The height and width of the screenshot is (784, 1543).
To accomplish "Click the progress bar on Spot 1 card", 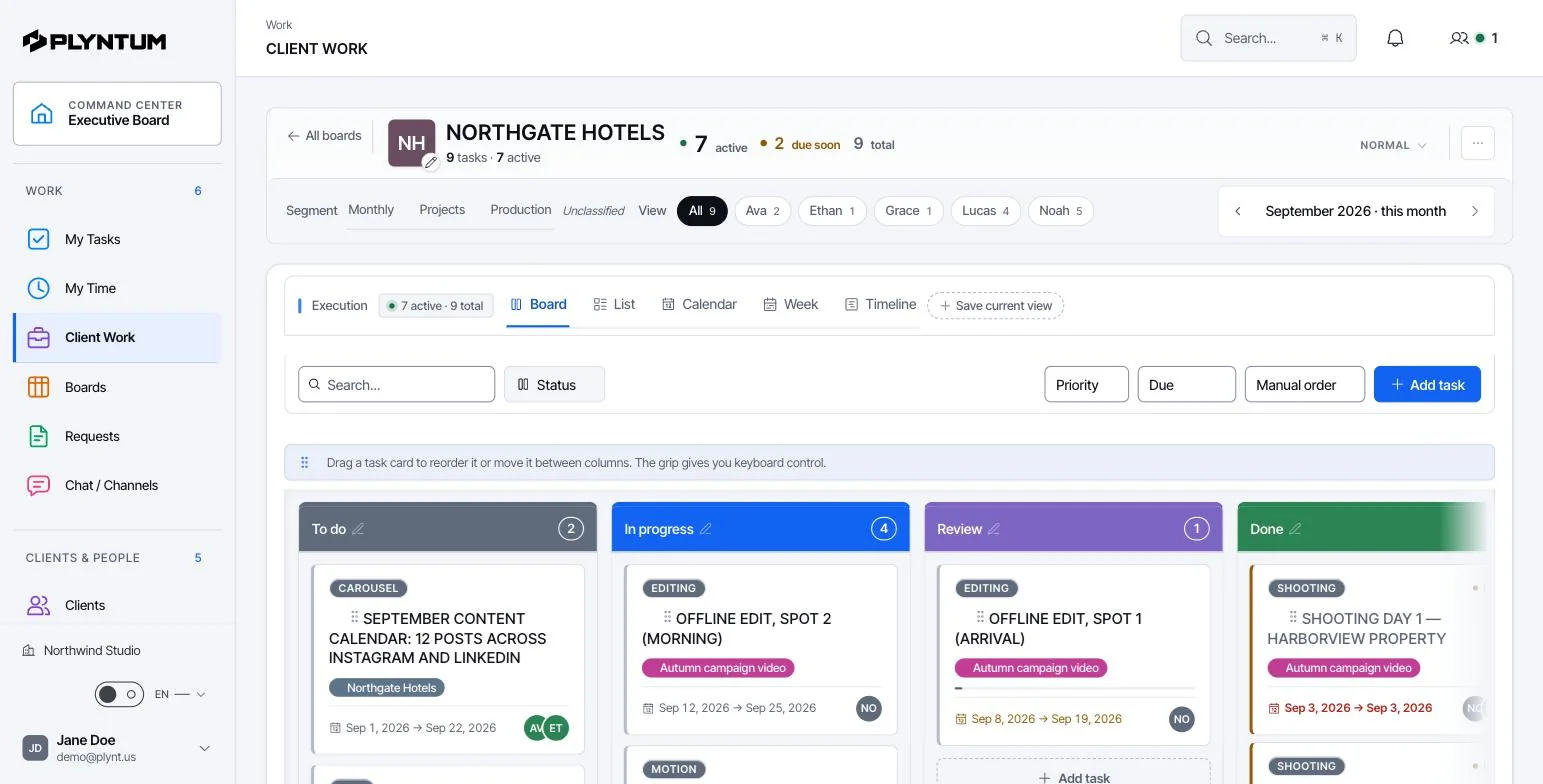I will coord(1074,688).
